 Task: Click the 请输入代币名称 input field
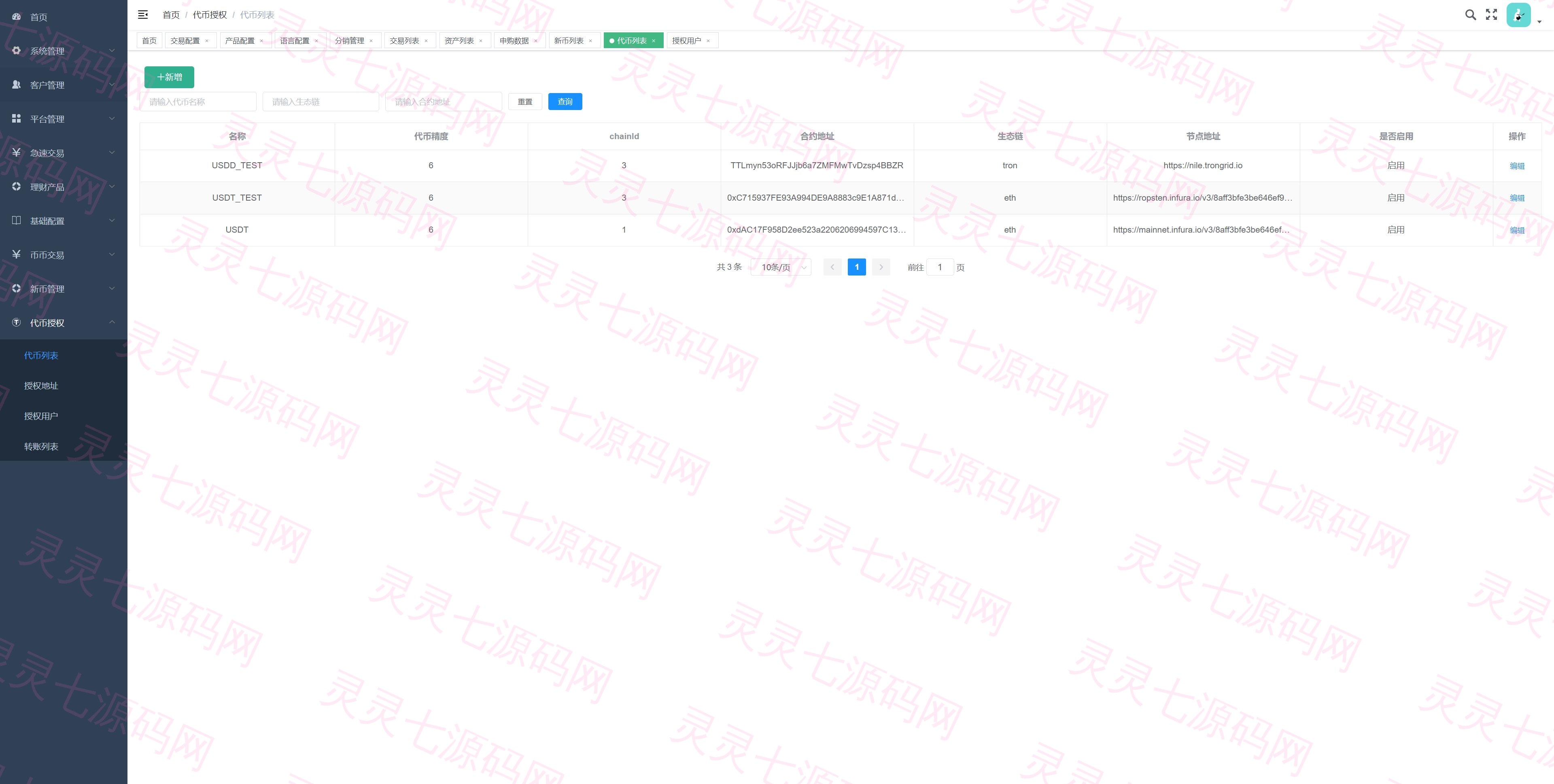point(198,101)
